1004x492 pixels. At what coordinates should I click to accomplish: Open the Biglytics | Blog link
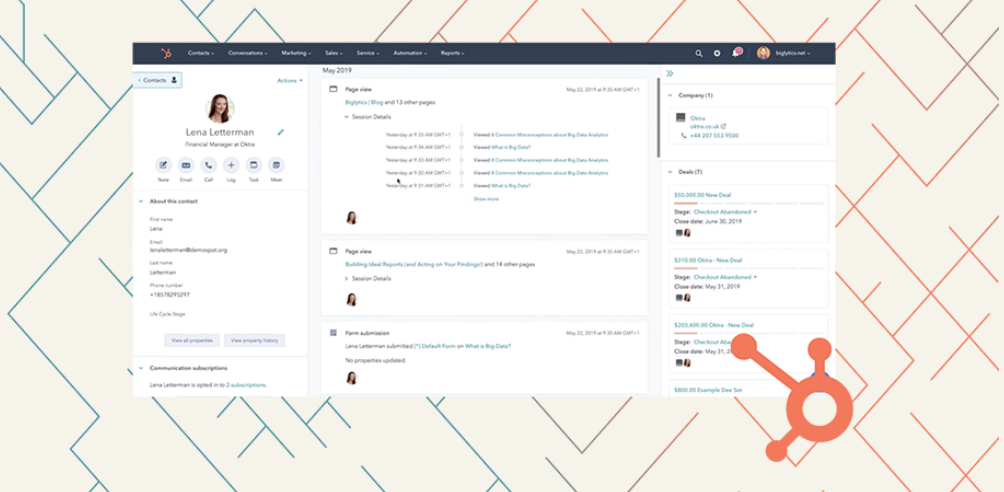[364, 102]
